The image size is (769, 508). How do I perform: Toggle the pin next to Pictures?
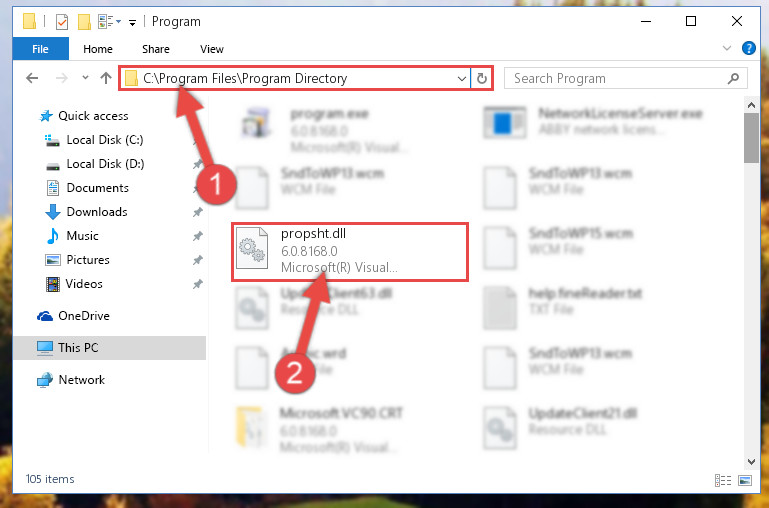197,260
